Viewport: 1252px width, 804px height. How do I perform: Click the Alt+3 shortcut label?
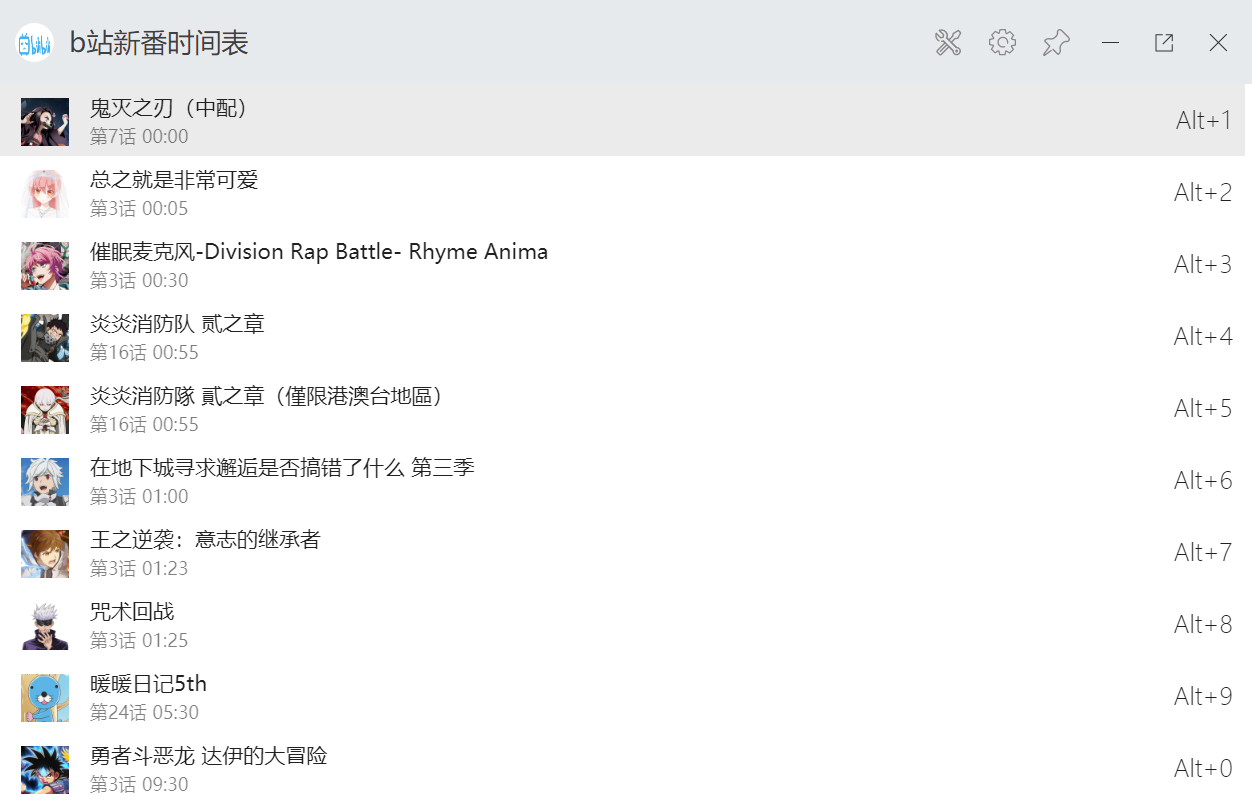point(1203,265)
